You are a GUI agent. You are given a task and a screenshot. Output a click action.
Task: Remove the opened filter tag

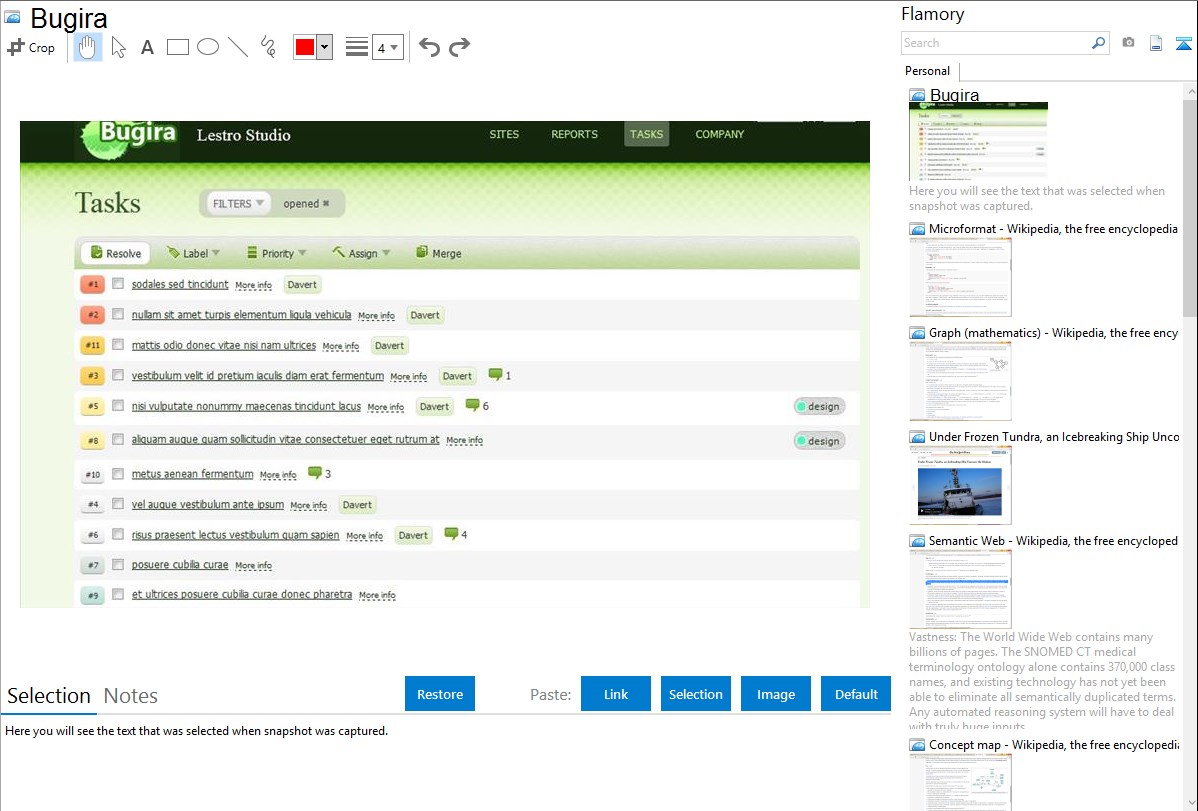[x=326, y=203]
